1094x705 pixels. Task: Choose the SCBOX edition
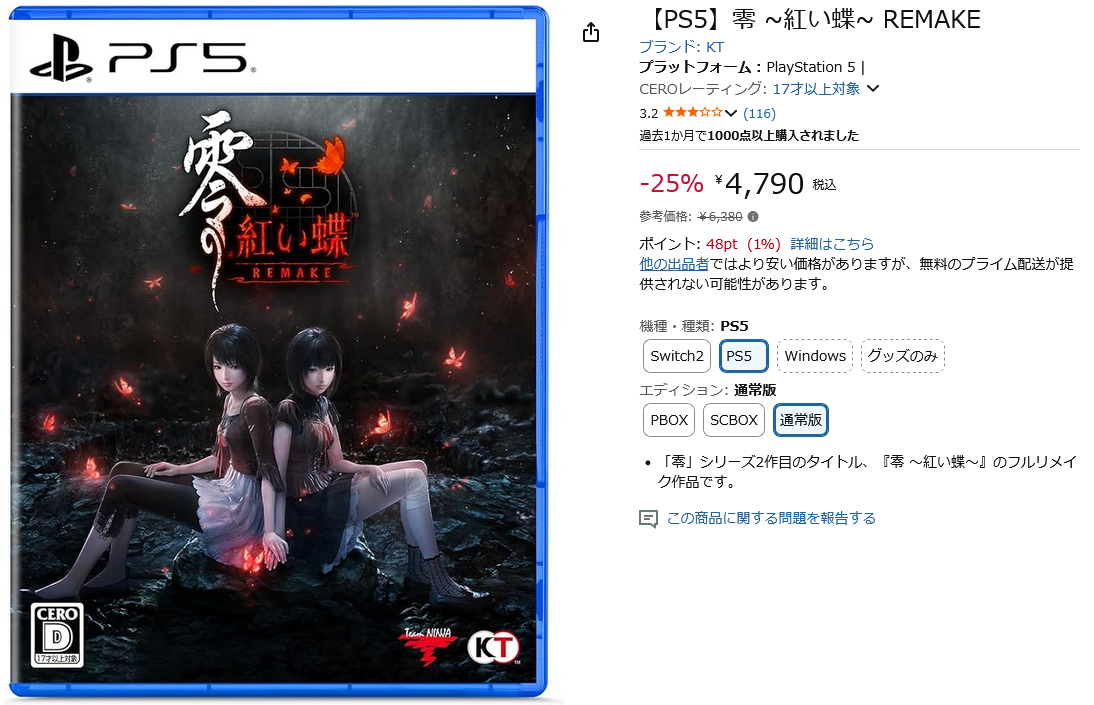click(x=734, y=420)
